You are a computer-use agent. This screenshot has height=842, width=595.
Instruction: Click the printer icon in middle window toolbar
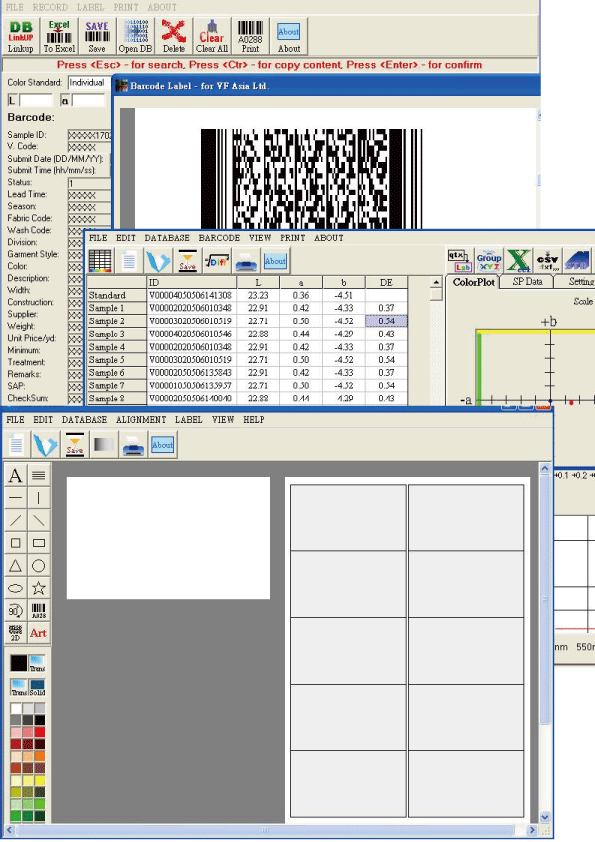point(246,261)
